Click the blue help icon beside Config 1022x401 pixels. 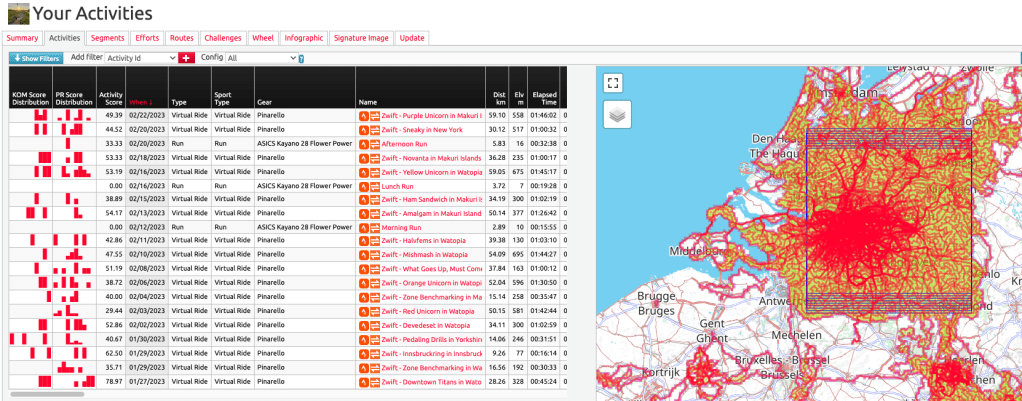(302, 59)
